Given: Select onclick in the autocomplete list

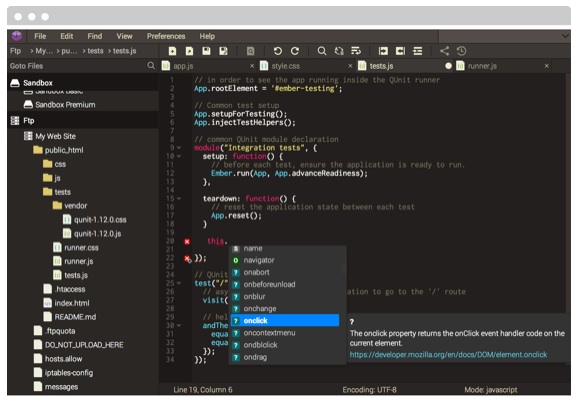Looking at the screenshot, I should click(x=285, y=321).
